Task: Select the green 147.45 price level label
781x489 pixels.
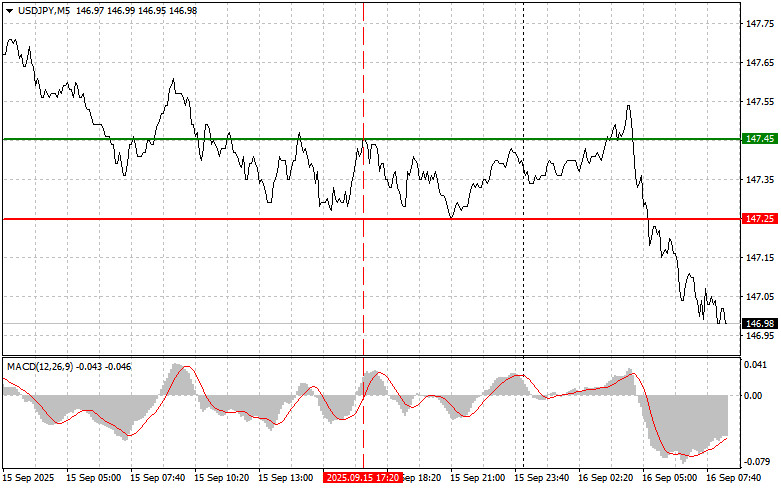Action: click(759, 139)
